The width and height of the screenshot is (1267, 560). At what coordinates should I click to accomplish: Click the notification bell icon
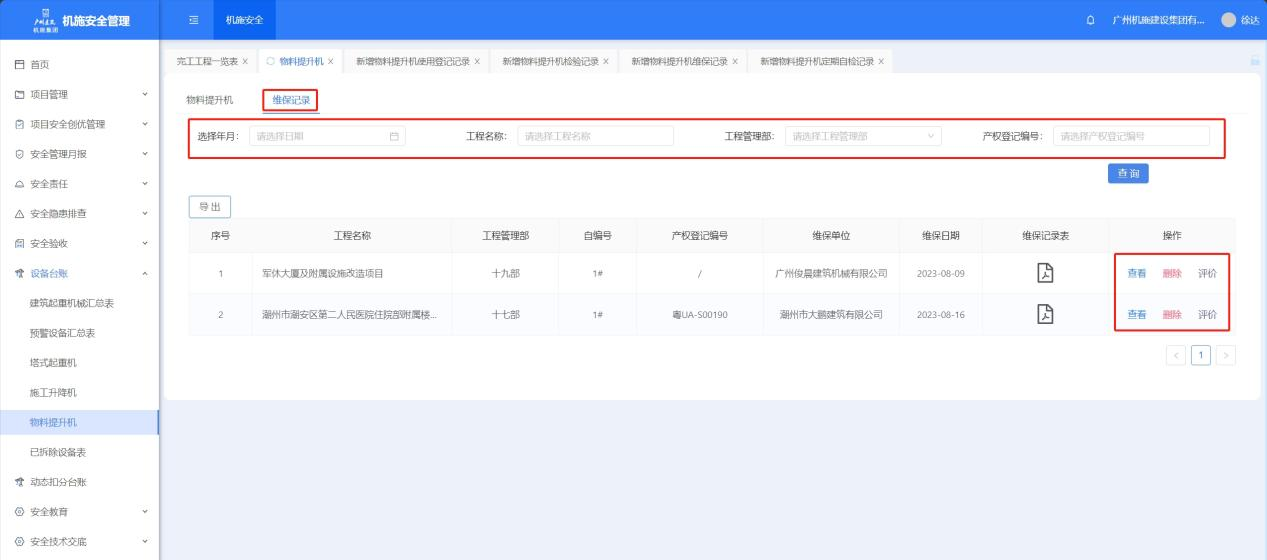(1090, 21)
